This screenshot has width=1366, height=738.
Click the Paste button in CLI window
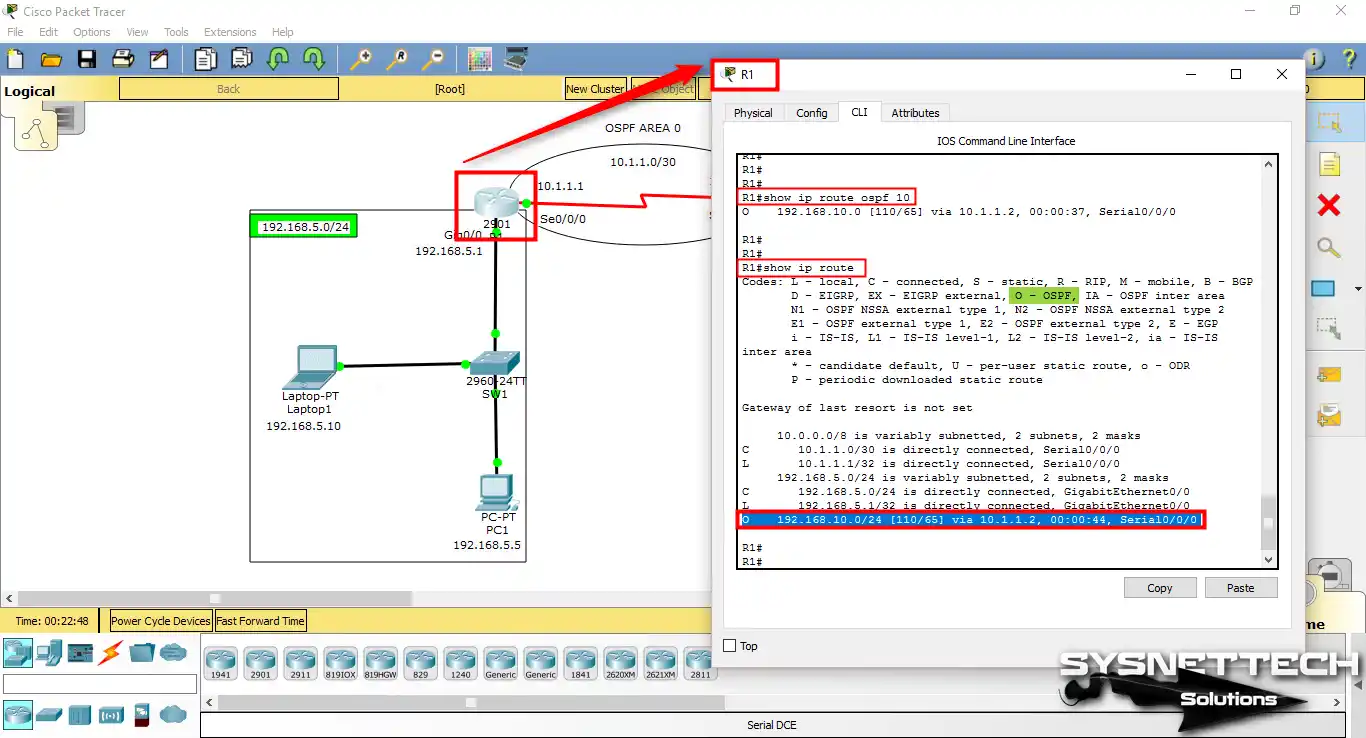(x=1241, y=588)
